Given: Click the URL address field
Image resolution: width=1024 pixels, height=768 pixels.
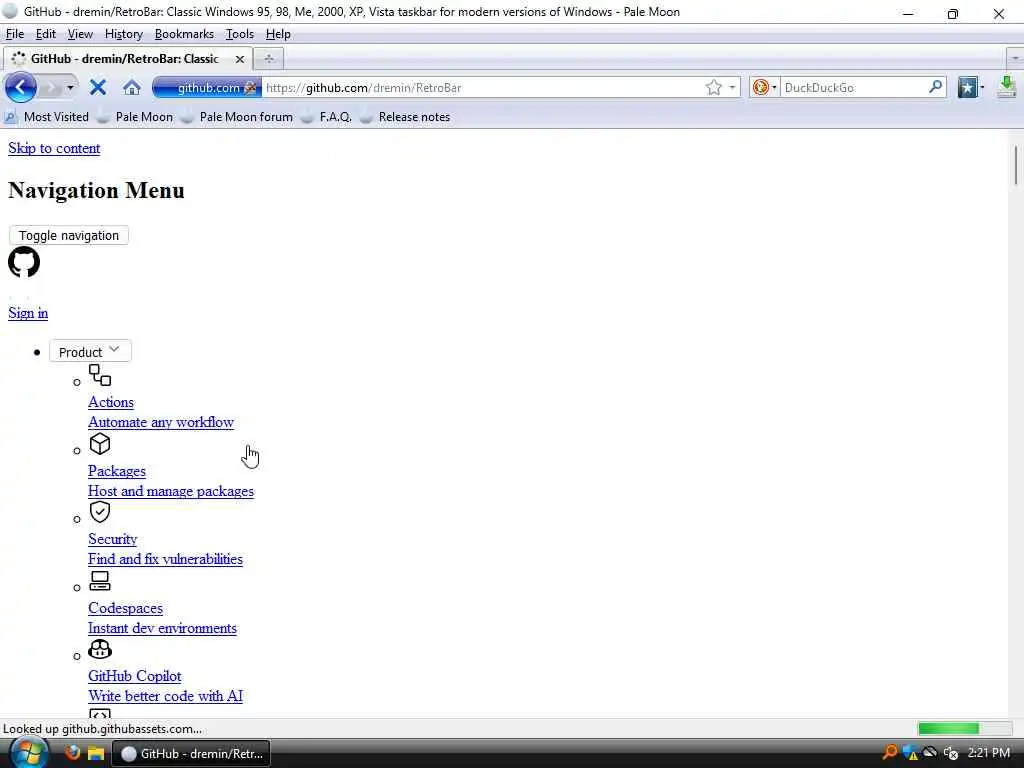Looking at the screenshot, I should pos(483,87).
